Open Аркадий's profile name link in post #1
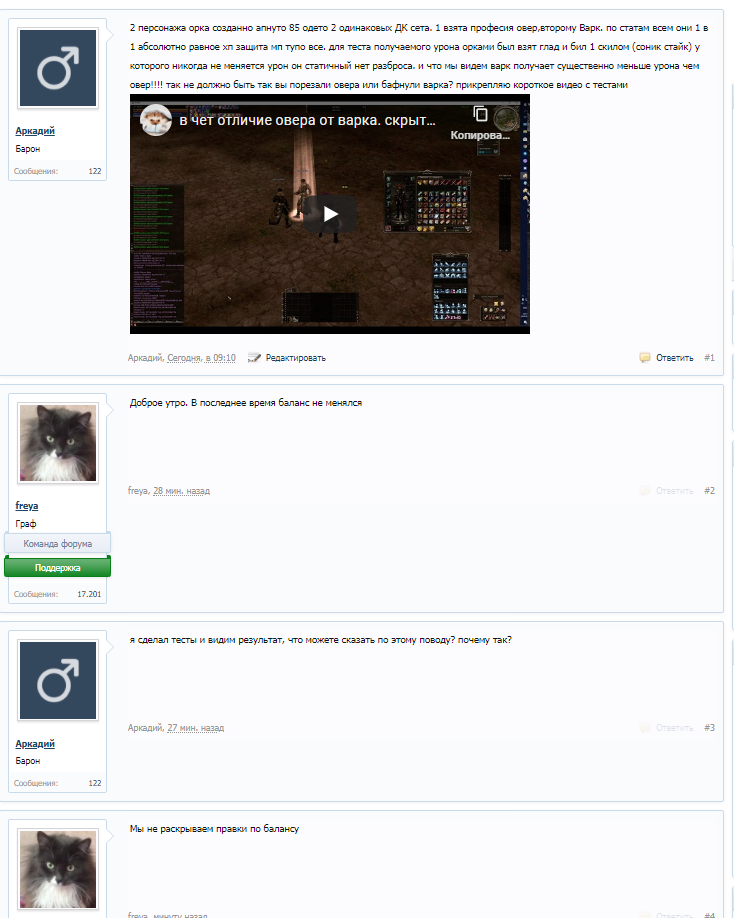The image size is (734, 918). coord(35,131)
